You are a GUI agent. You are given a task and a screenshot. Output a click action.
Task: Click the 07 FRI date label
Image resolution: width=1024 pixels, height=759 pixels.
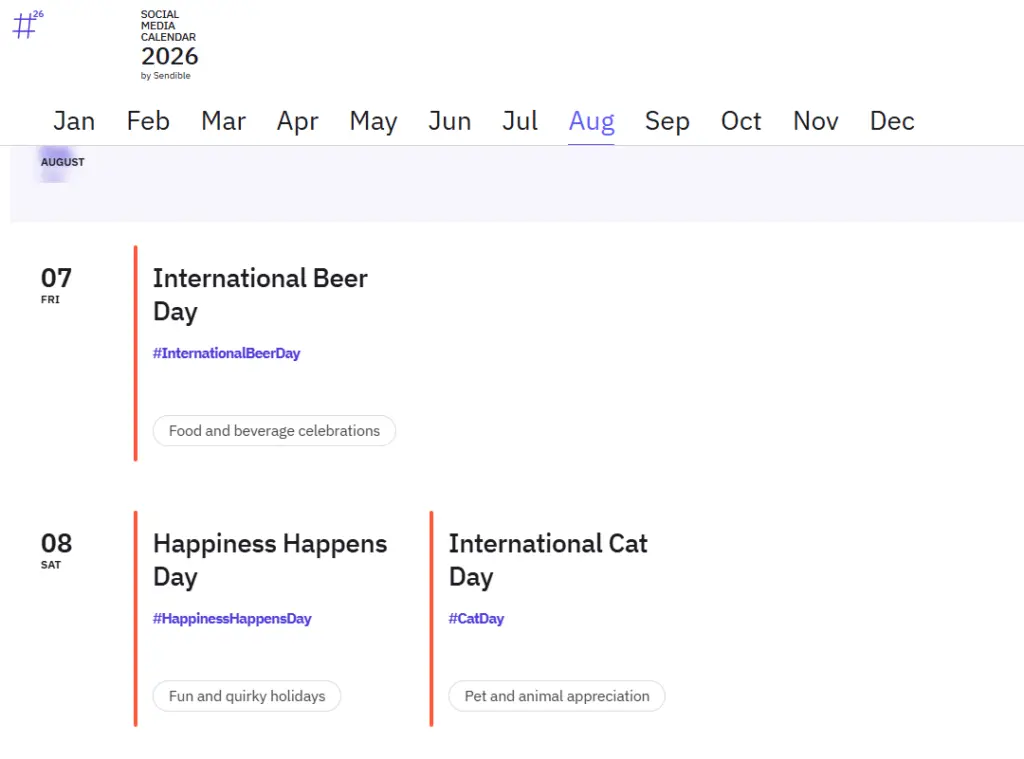point(56,285)
